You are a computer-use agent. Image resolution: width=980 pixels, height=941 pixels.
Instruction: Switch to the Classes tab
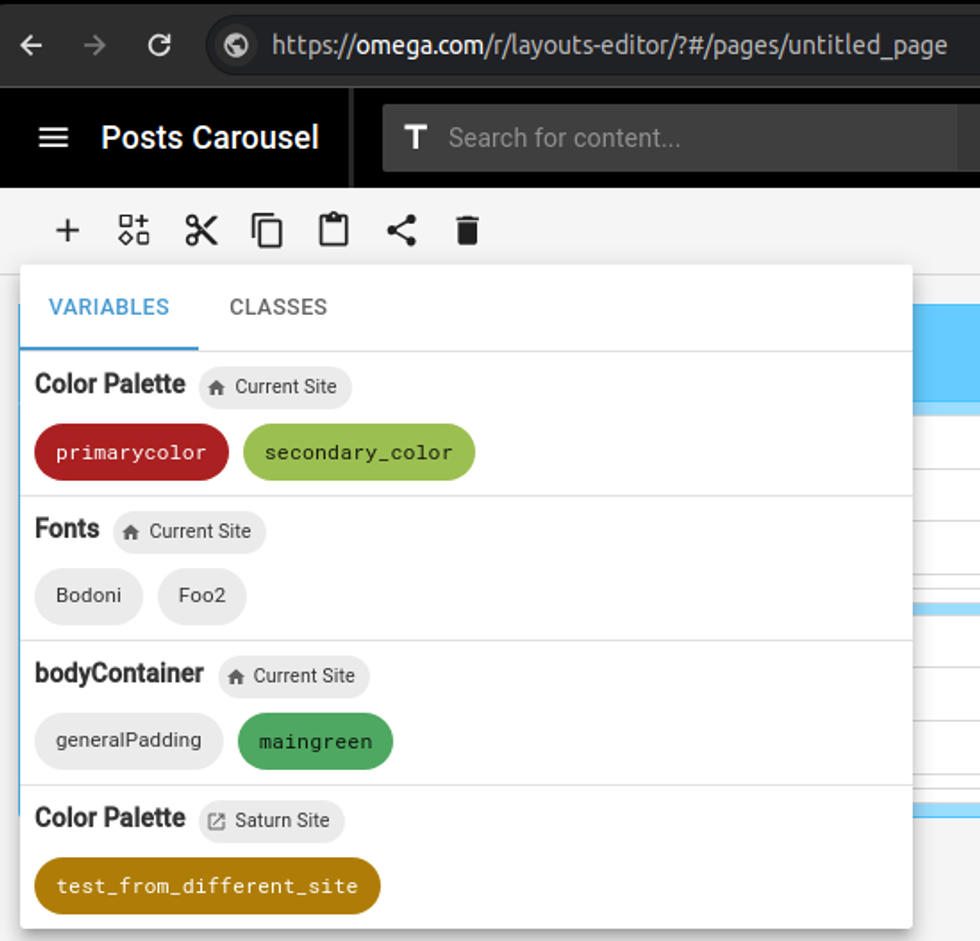pyautogui.click(x=278, y=307)
